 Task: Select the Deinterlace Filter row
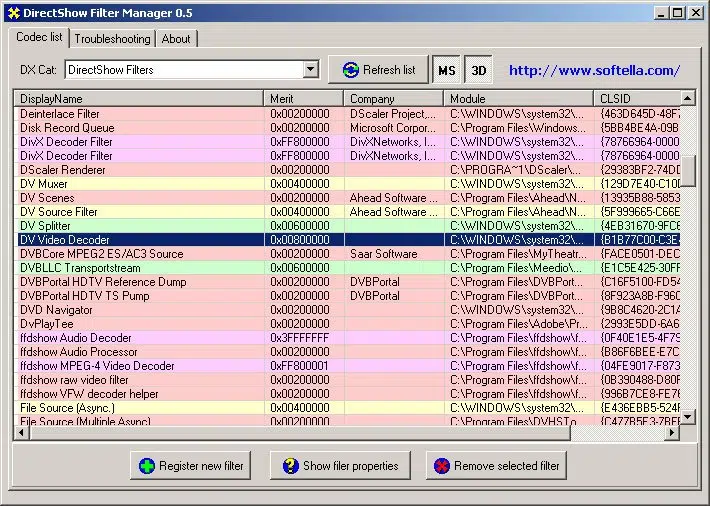348,114
